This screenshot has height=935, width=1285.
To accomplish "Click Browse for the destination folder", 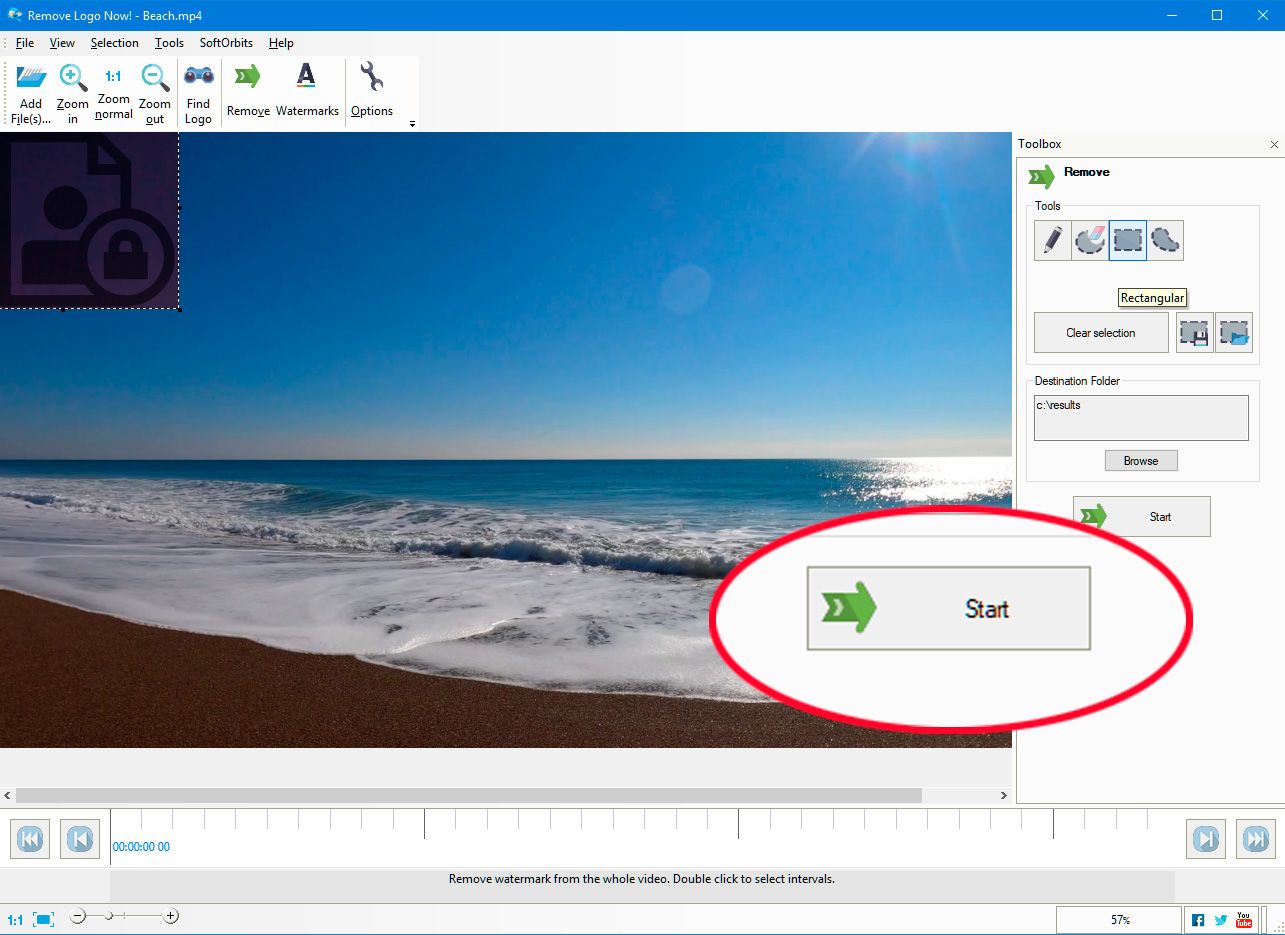I will click(1141, 461).
